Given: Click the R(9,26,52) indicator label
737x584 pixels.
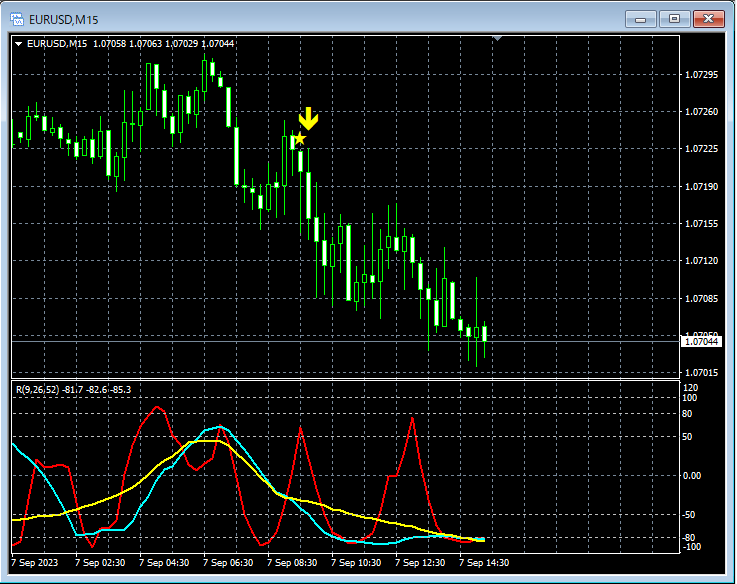Looking at the screenshot, I should (x=38, y=389).
